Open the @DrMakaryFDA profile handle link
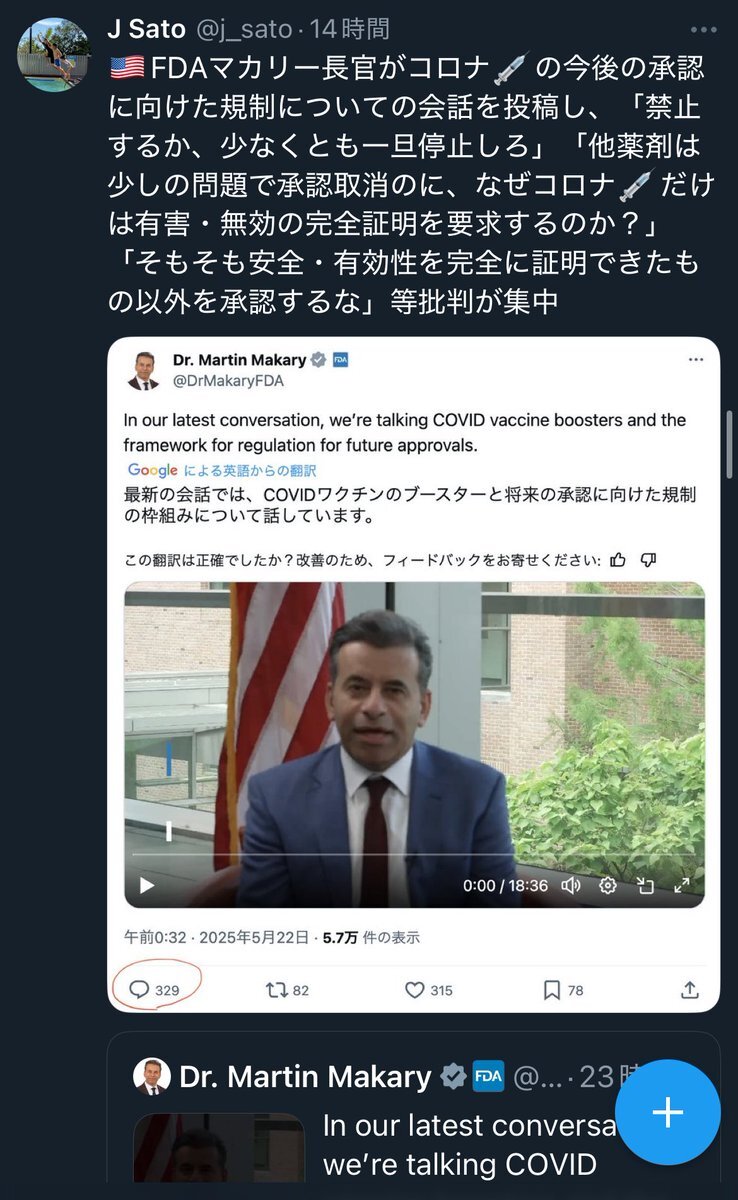The width and height of the screenshot is (738, 1200). coord(228,381)
